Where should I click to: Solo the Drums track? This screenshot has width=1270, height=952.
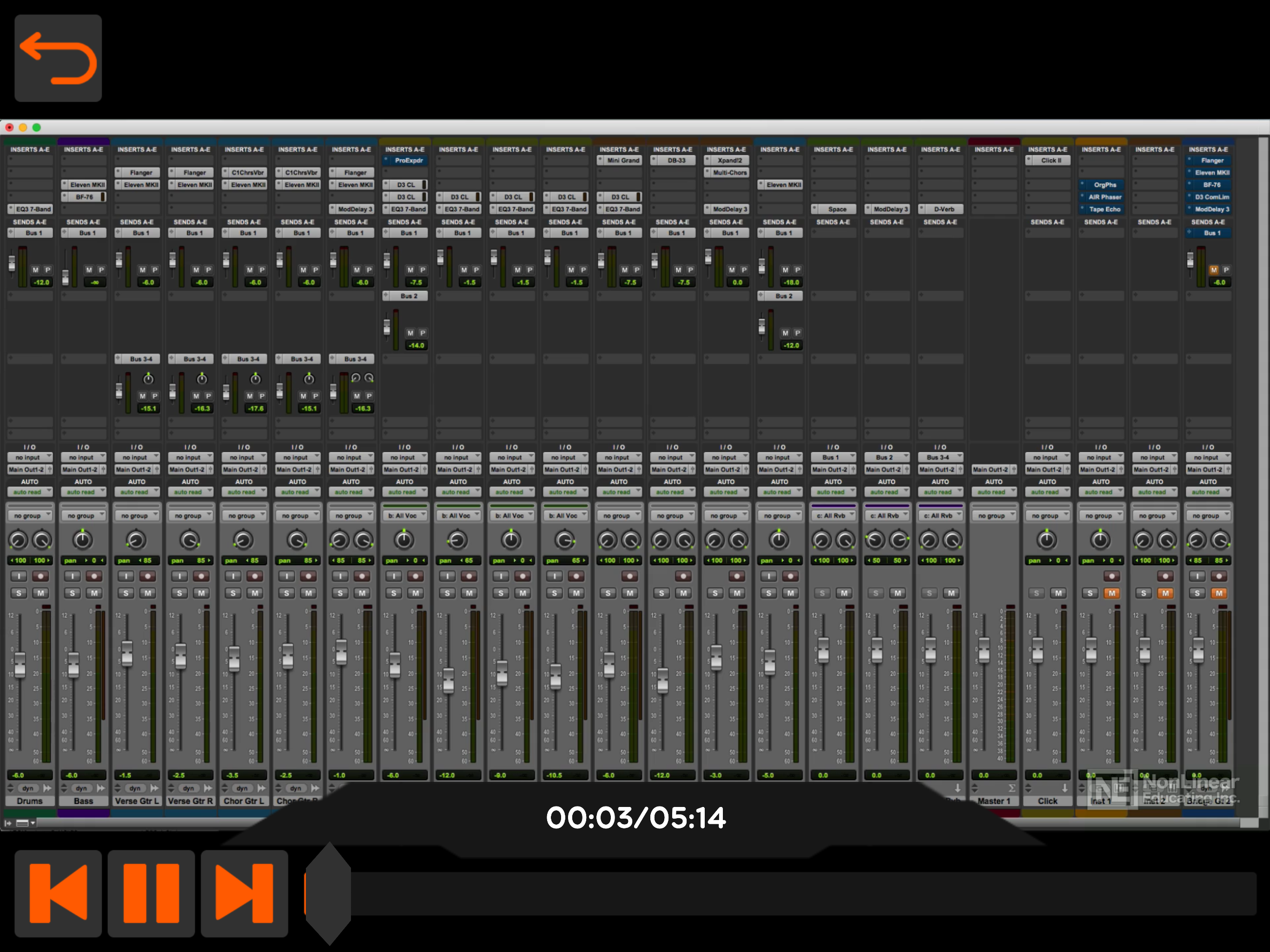coord(19,593)
